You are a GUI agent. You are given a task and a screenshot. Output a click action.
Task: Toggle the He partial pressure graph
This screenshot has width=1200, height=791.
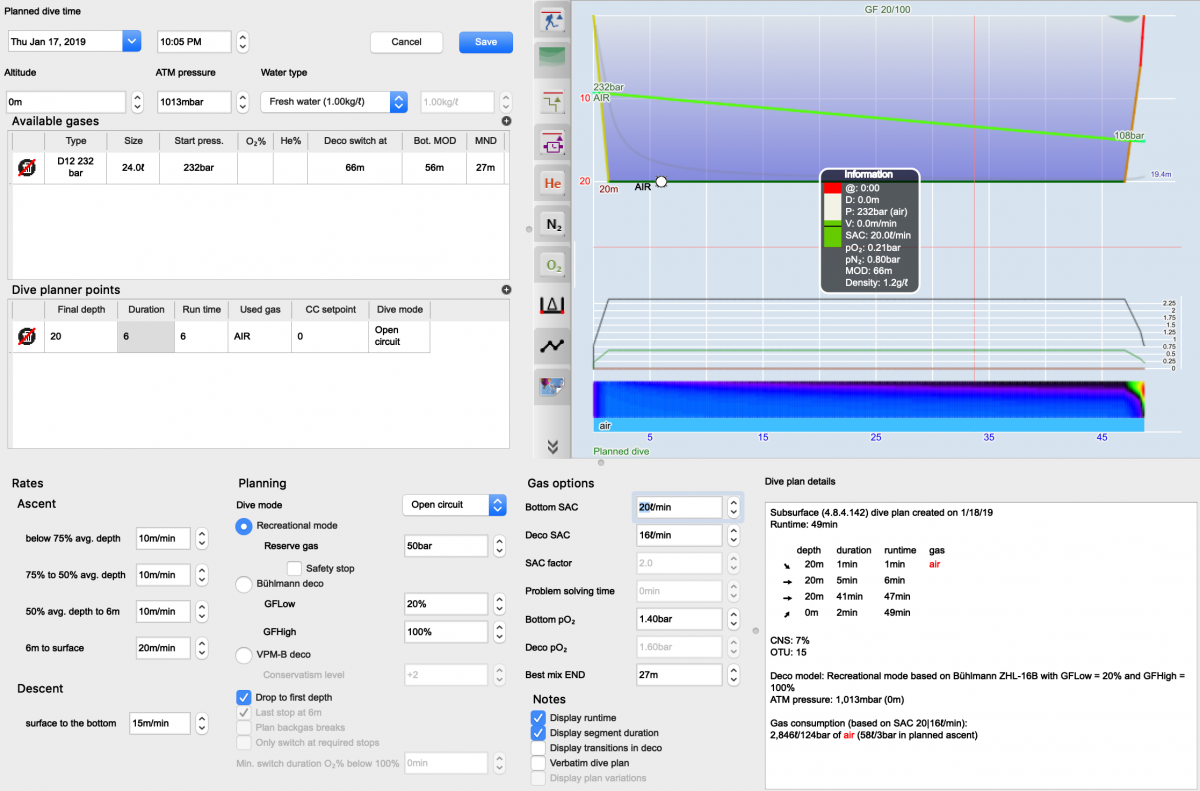(x=552, y=183)
